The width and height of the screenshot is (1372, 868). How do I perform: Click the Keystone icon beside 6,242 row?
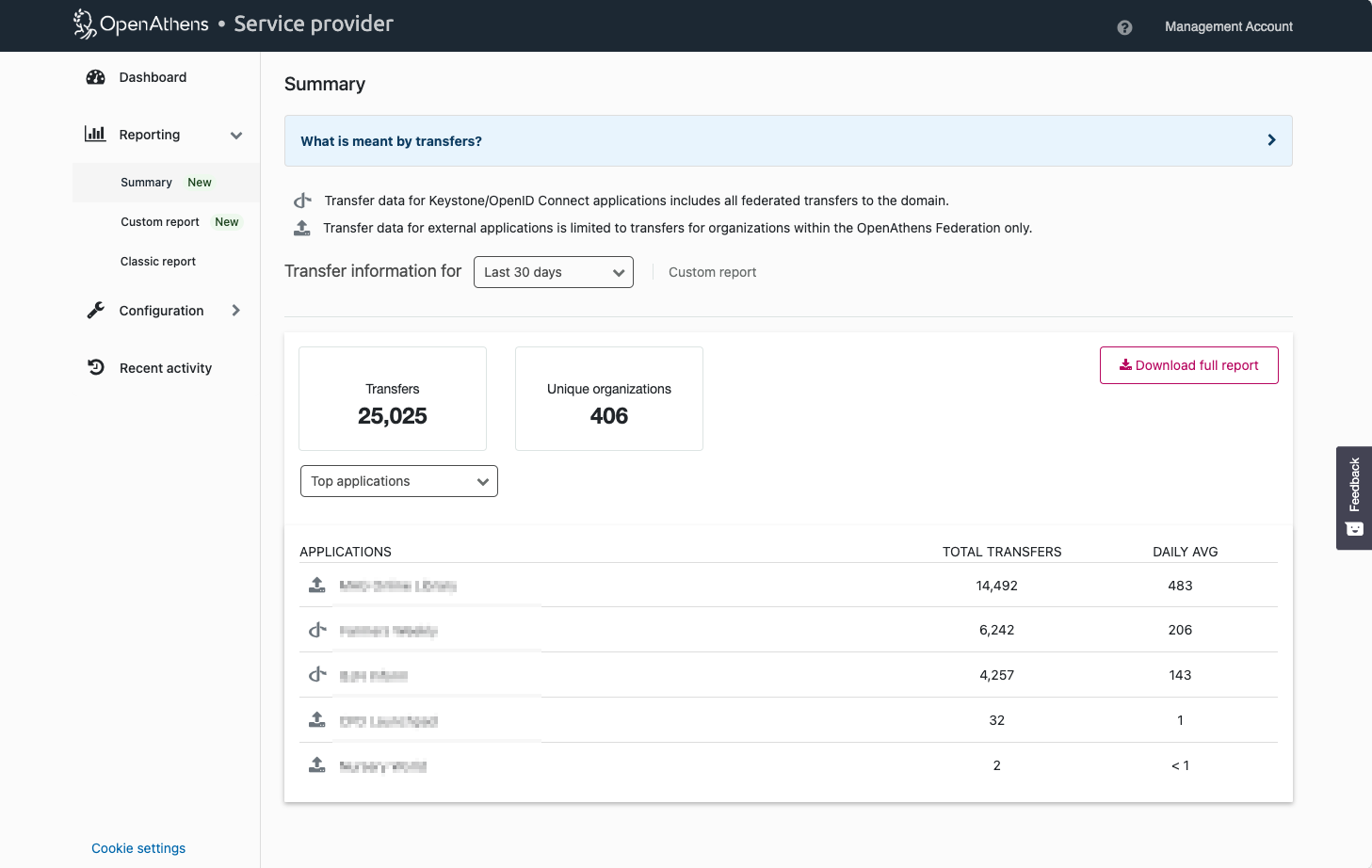tap(317, 630)
